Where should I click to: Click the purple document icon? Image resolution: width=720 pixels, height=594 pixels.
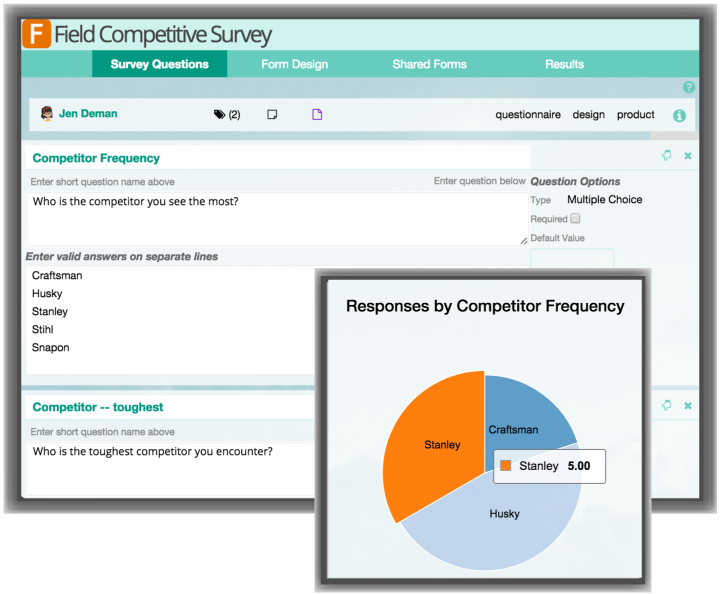317,114
